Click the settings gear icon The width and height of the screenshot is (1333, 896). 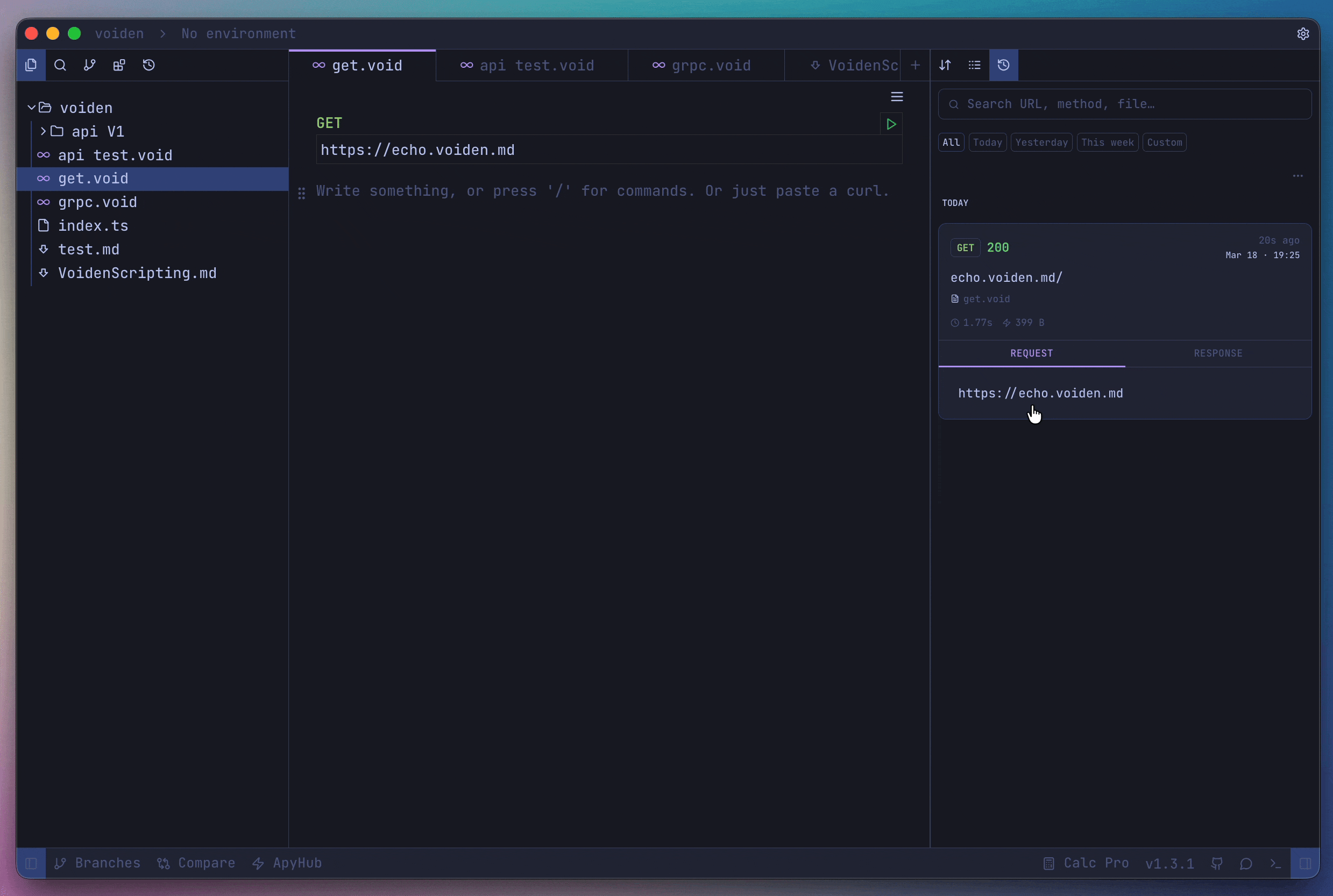1303,34
